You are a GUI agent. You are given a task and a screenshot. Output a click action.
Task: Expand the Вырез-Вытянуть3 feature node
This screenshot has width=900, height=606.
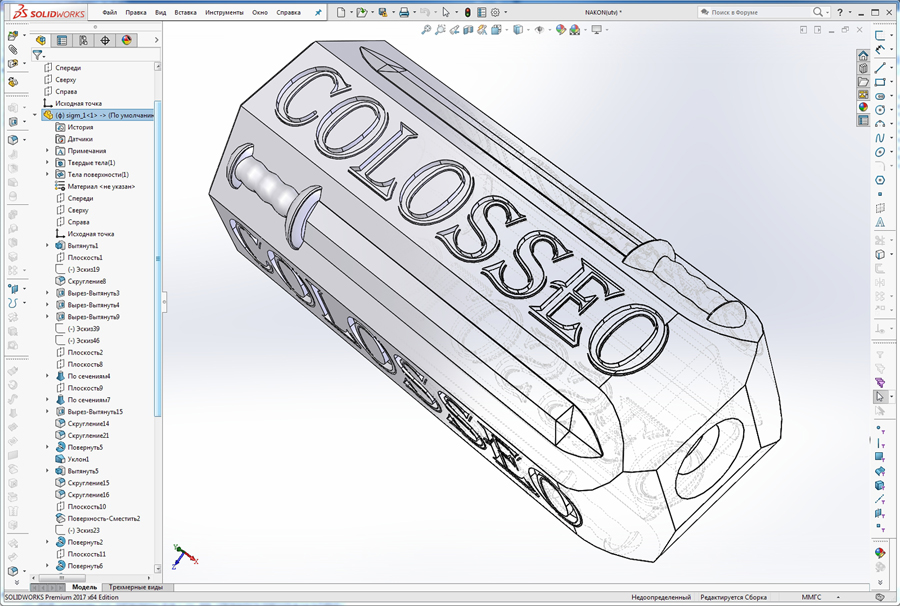point(47,293)
